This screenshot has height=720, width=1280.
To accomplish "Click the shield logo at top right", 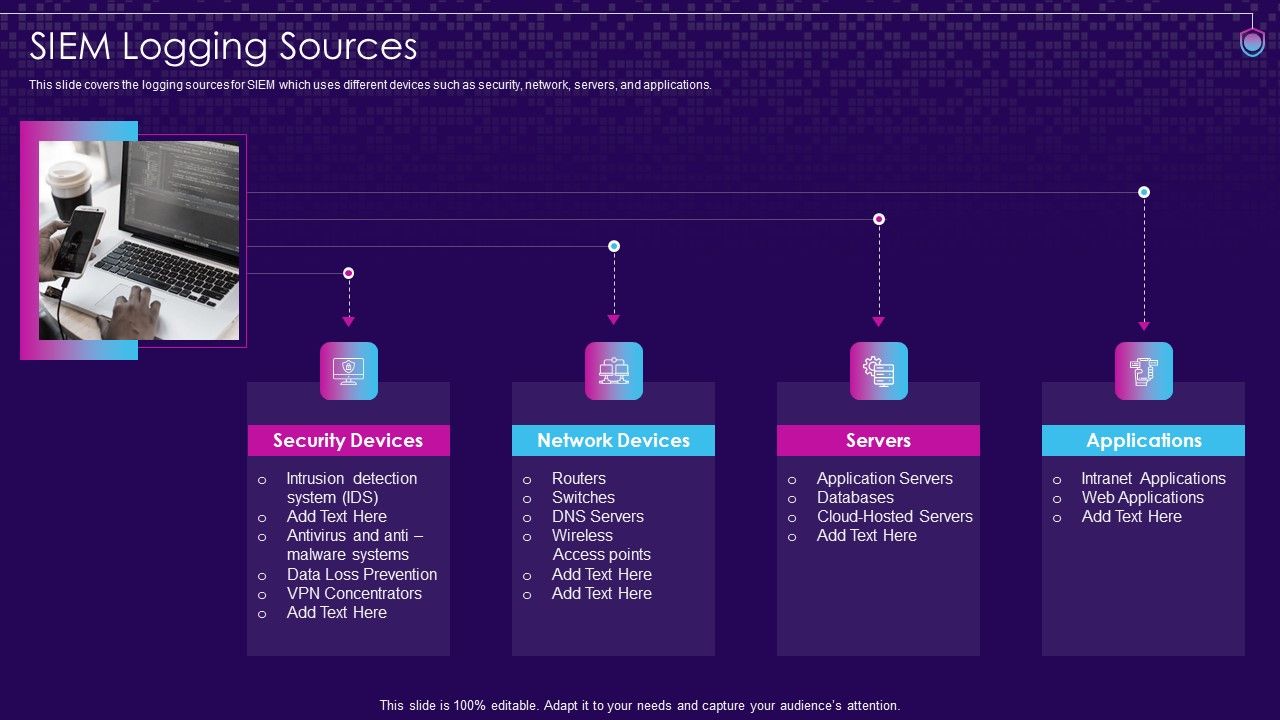I will tap(1252, 42).
